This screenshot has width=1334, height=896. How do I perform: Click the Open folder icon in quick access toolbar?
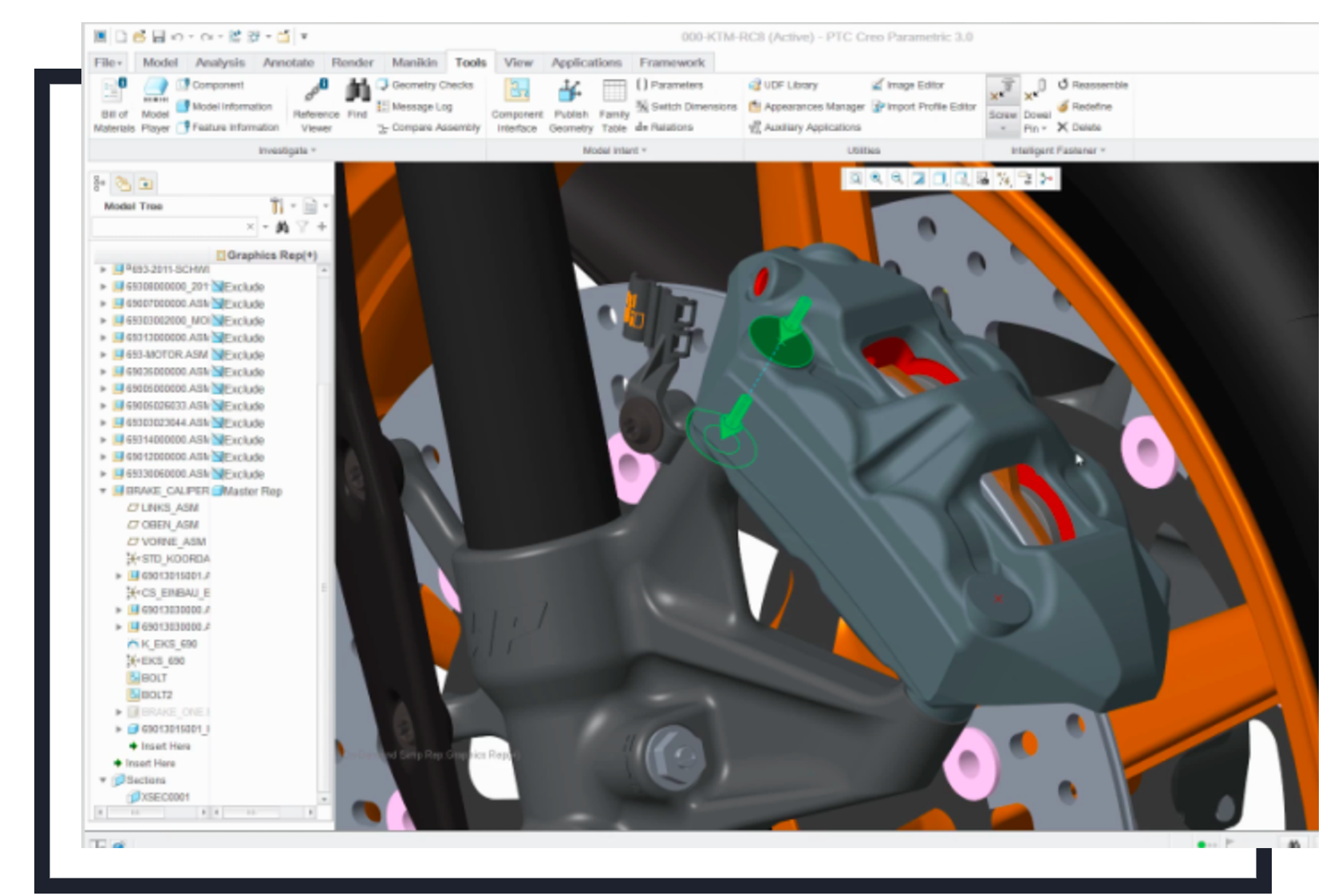[x=140, y=37]
